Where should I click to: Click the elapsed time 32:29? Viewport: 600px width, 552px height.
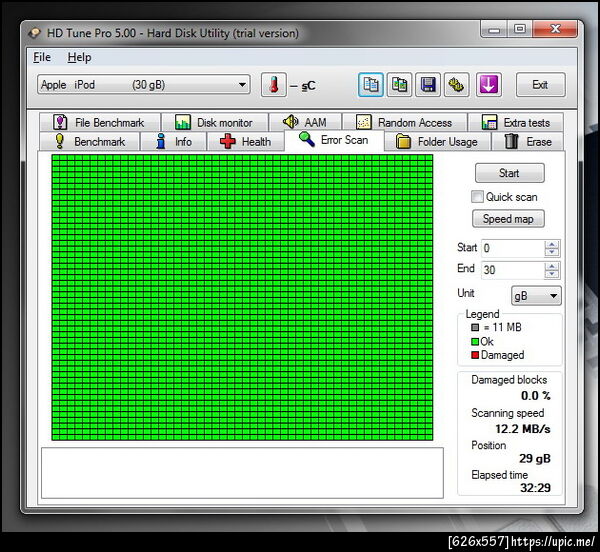tap(535, 488)
